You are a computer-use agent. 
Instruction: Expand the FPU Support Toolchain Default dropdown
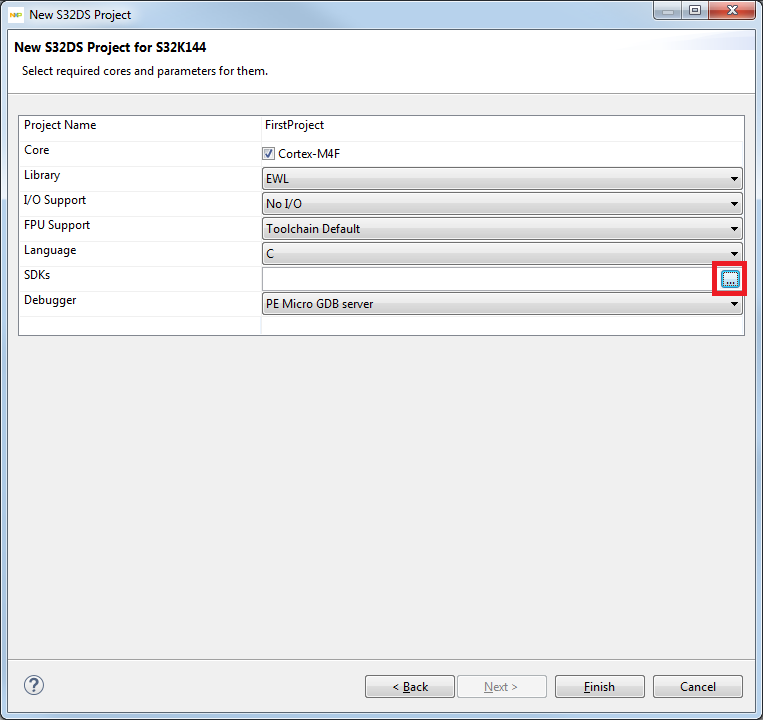point(502,229)
